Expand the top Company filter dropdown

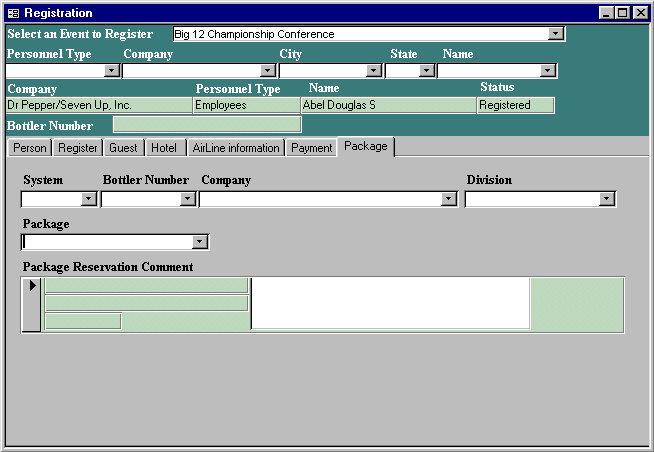point(268,70)
